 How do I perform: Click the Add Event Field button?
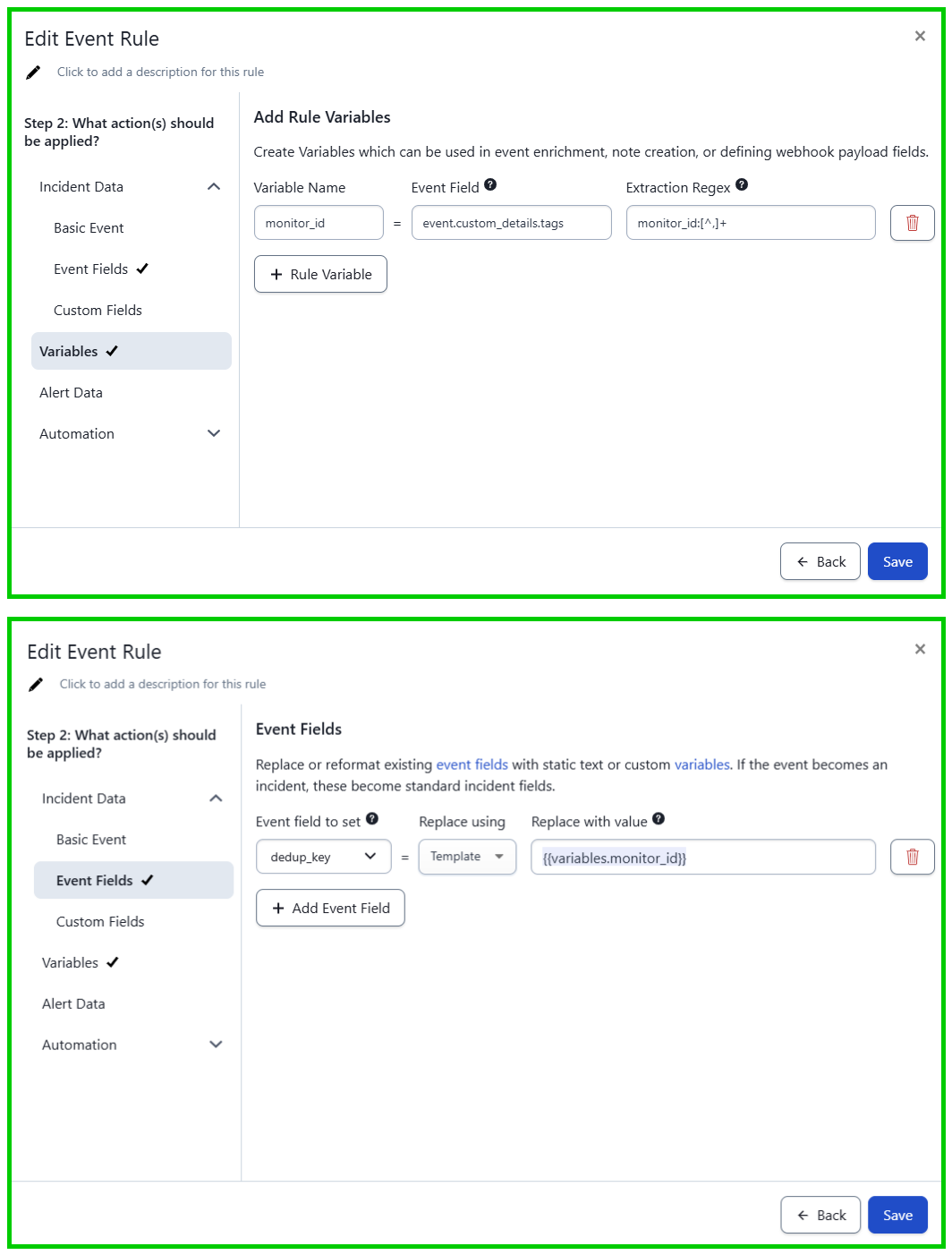[x=330, y=908]
